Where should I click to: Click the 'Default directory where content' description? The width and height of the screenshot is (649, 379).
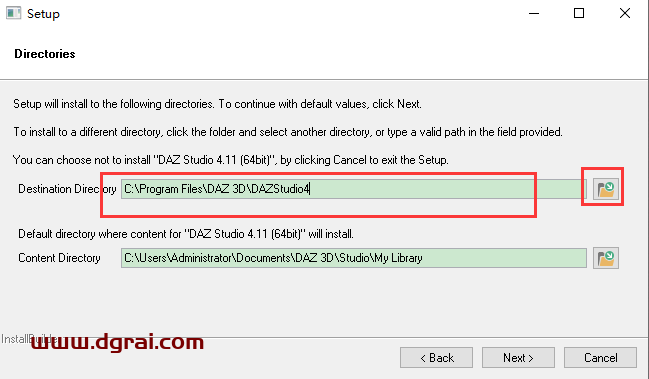point(186,234)
